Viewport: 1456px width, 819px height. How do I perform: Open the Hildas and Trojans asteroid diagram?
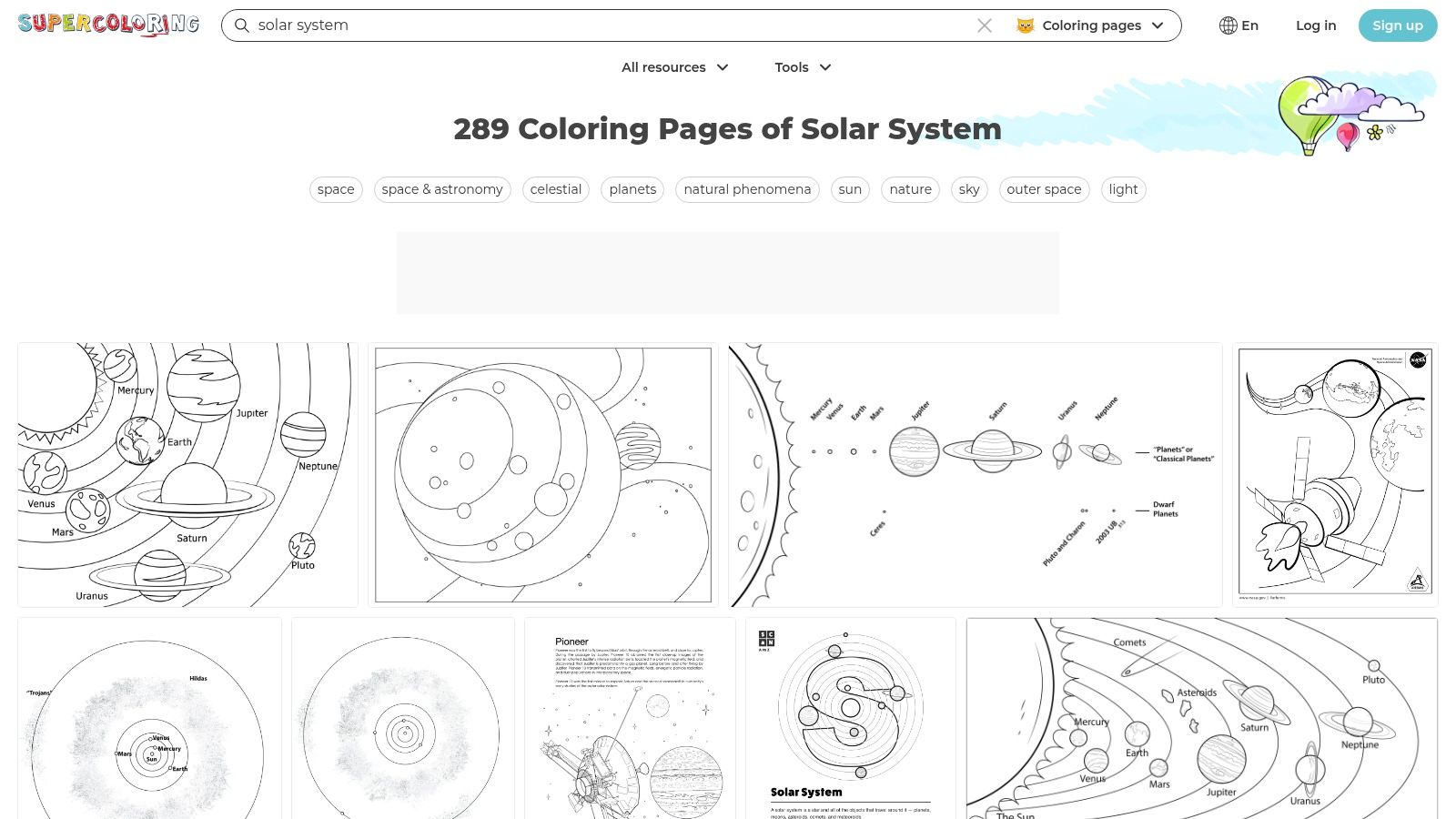[x=149, y=719]
